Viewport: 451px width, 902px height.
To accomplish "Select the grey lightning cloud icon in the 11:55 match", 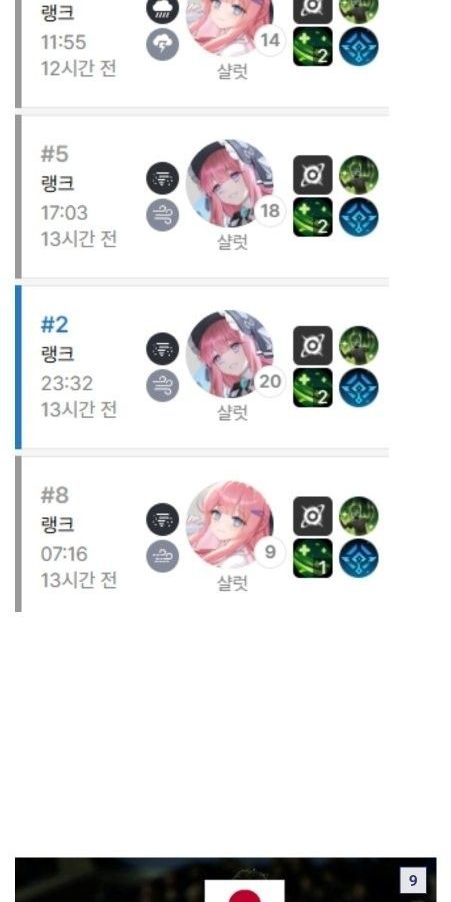I will click(x=162, y=44).
